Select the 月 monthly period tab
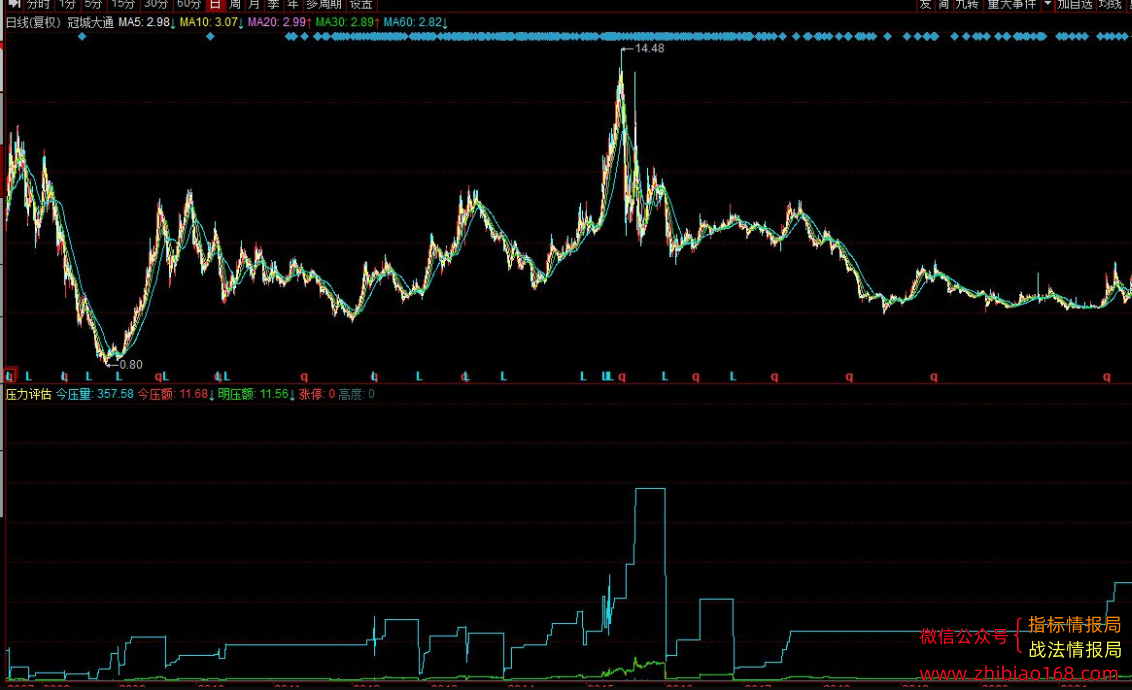This screenshot has height=690, width=1132. 254,4
